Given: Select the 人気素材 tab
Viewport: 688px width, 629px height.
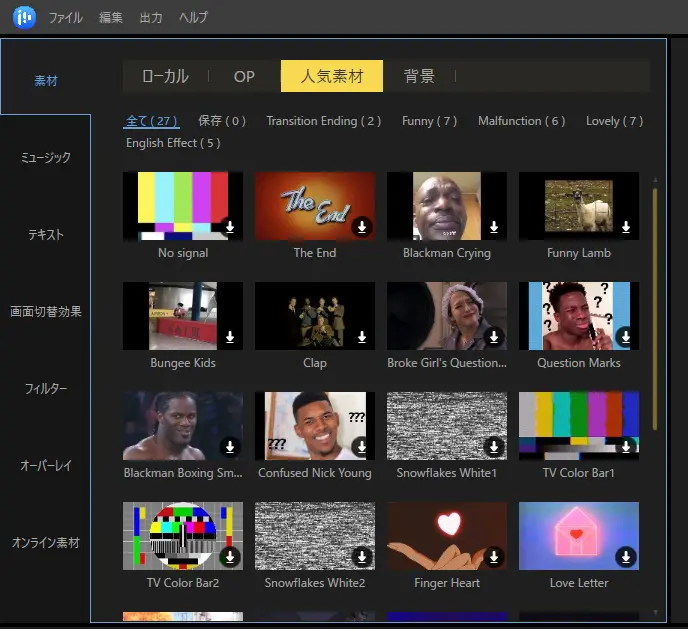Looking at the screenshot, I should [332, 76].
